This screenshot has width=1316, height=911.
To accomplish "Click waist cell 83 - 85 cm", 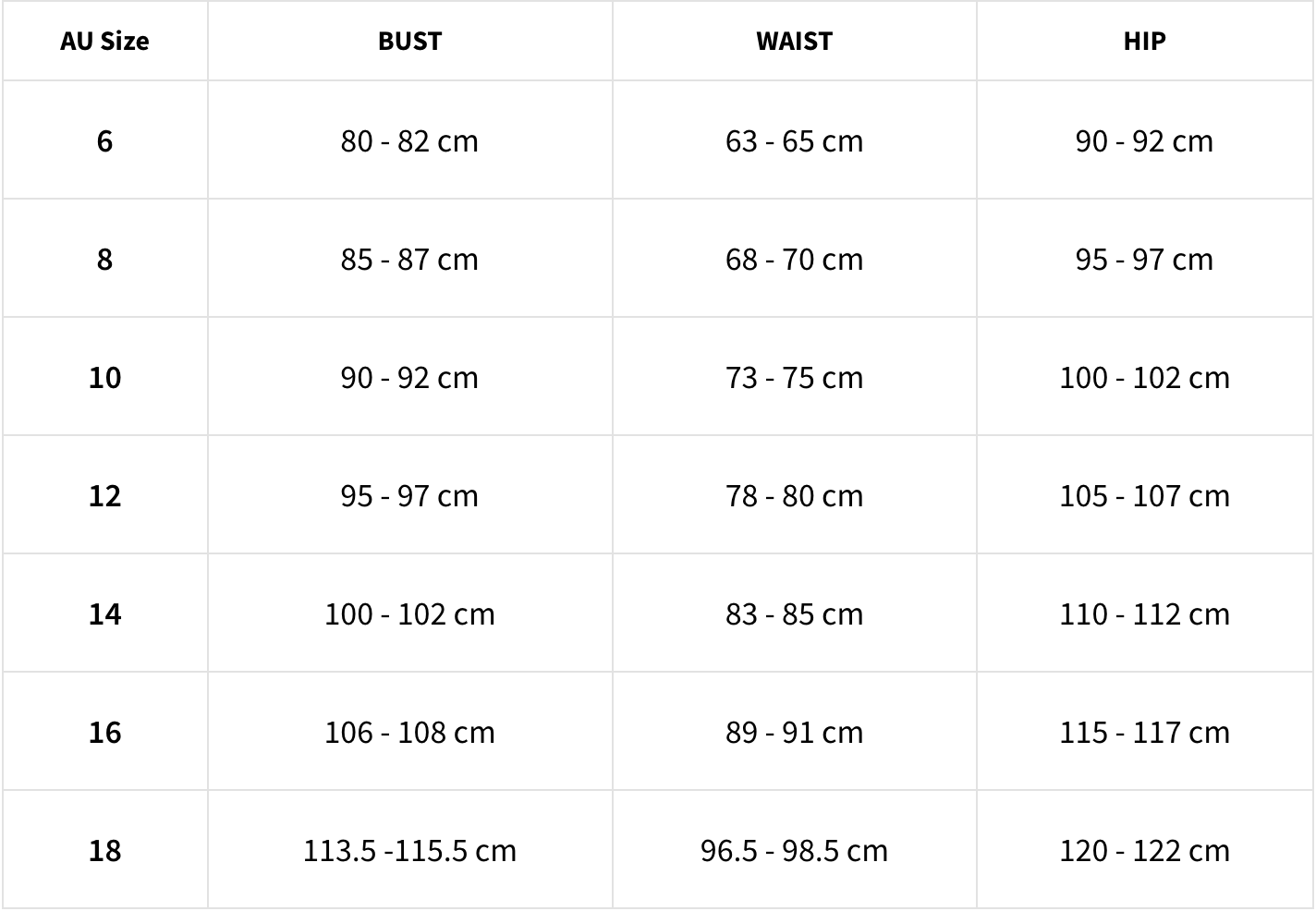I will (x=794, y=613).
